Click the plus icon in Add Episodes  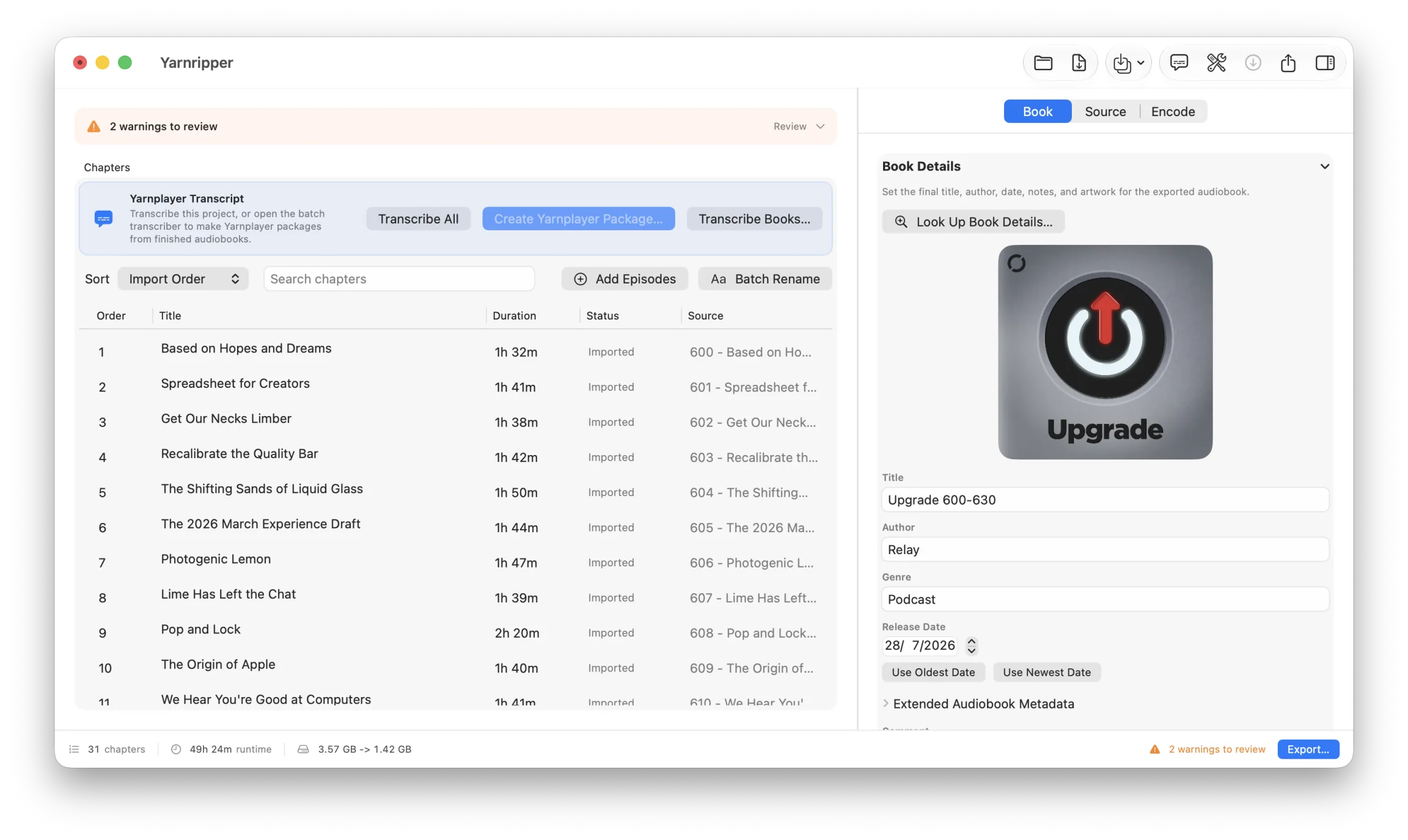tap(581, 279)
